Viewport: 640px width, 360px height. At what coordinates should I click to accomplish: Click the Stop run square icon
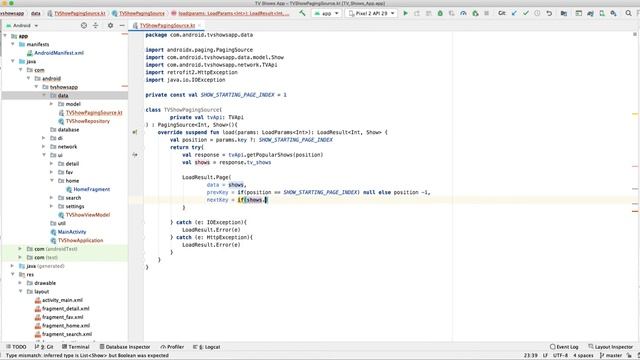487,13
